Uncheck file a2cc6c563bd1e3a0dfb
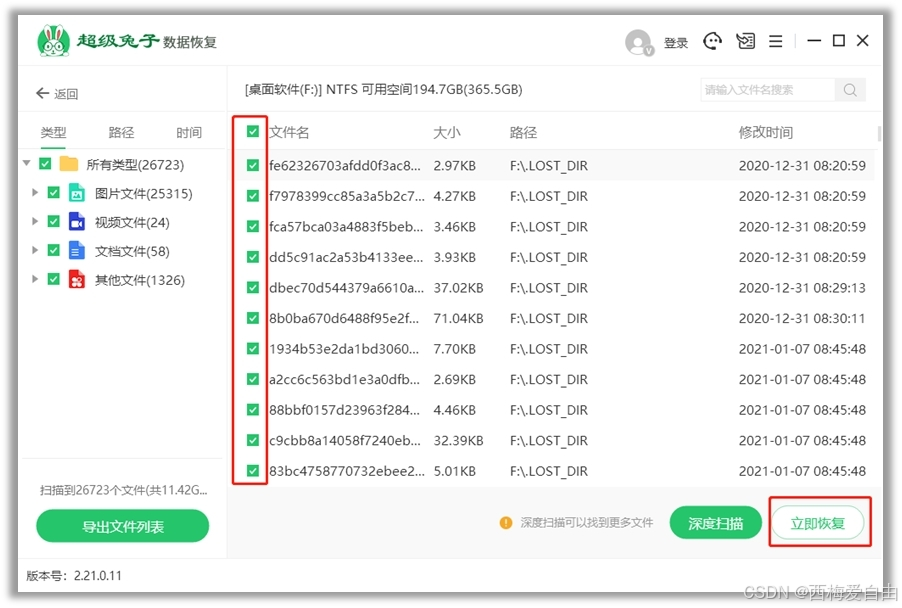902x608 pixels. [253, 379]
